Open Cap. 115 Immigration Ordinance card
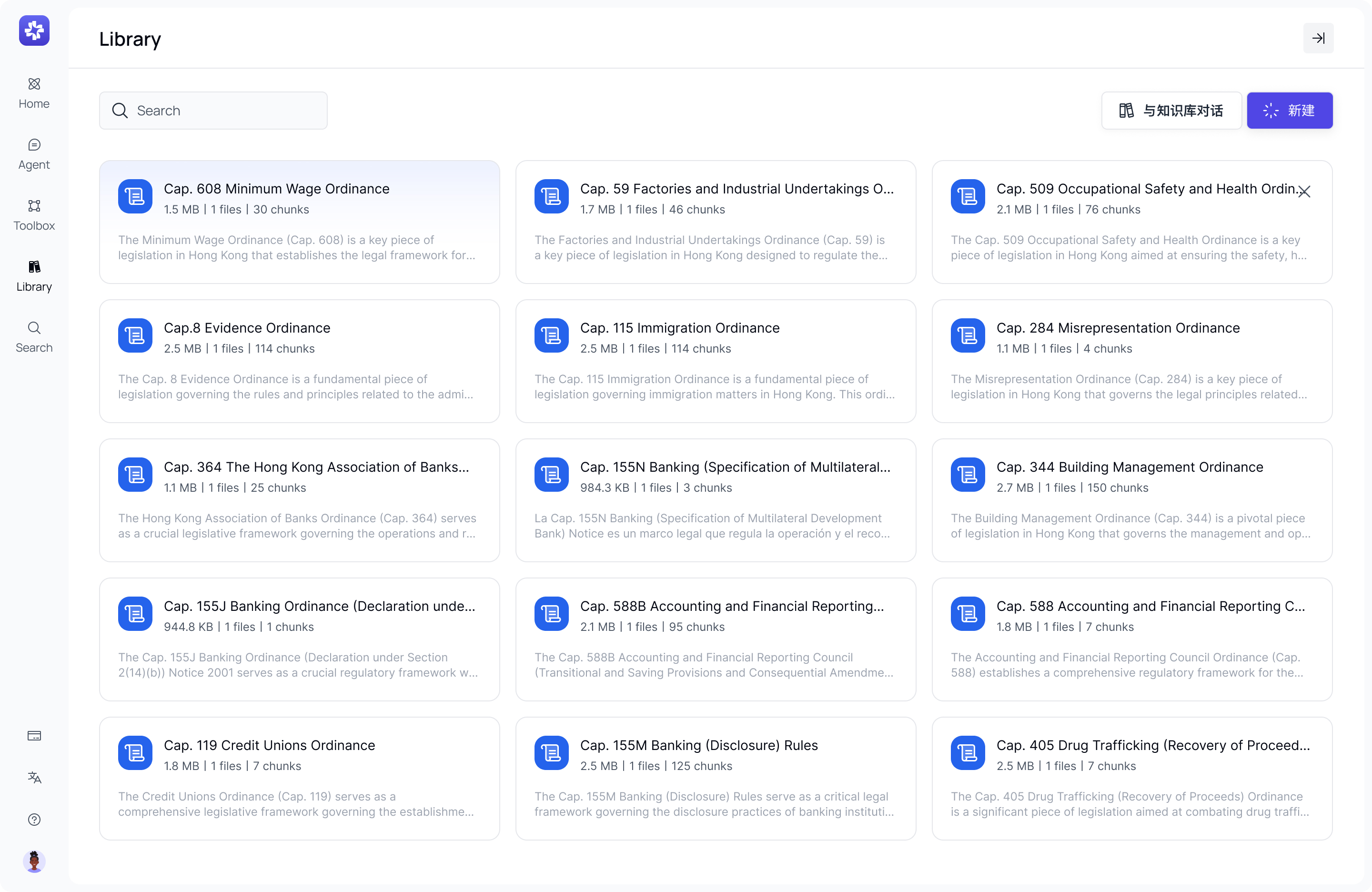The height and width of the screenshot is (892, 1372). point(716,361)
